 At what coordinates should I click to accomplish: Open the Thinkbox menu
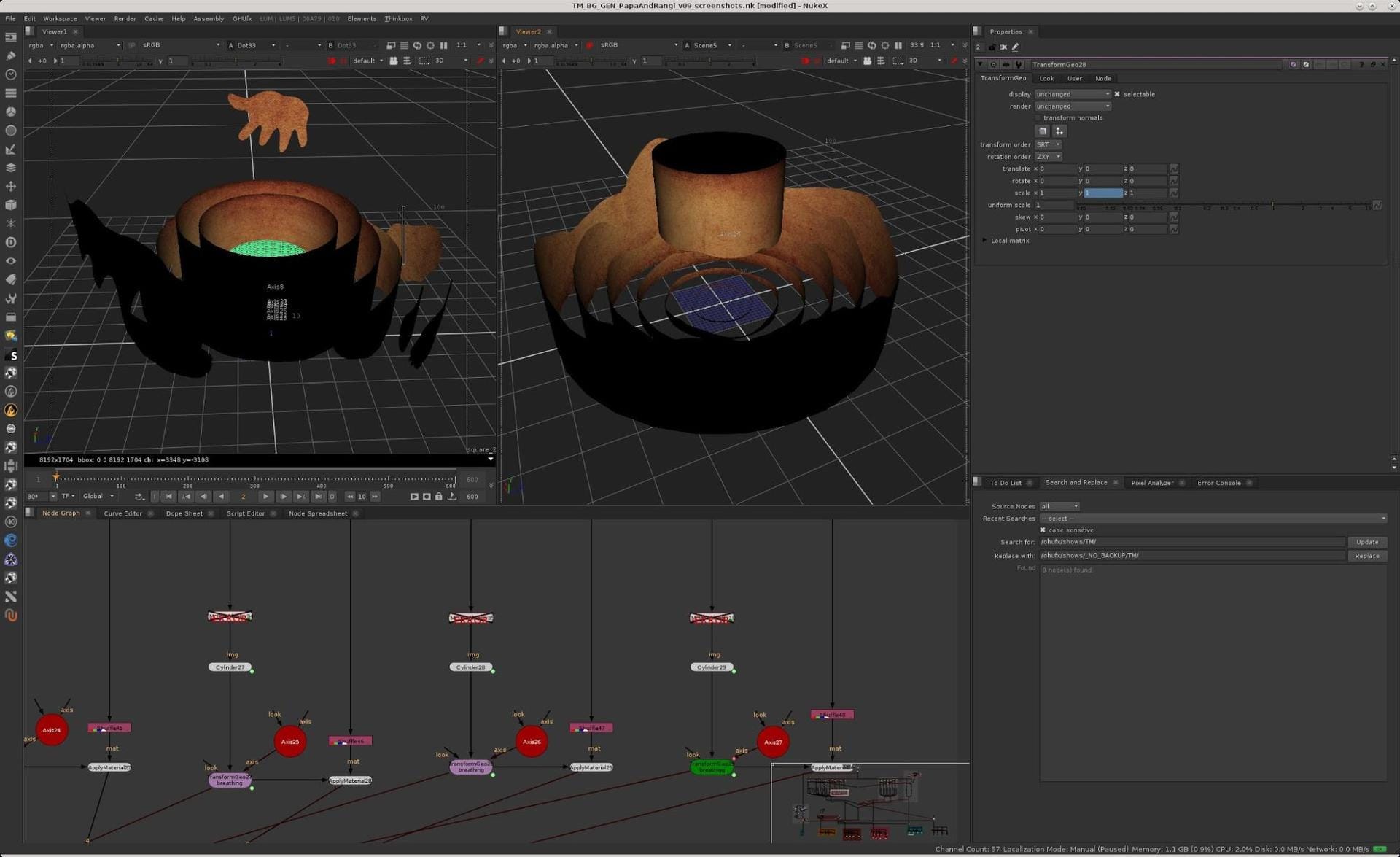[x=398, y=18]
